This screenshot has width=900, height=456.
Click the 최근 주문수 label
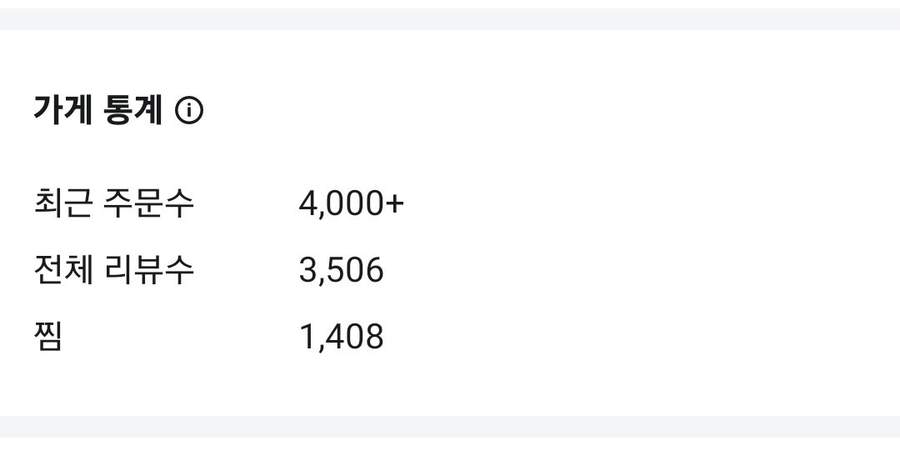[114, 204]
